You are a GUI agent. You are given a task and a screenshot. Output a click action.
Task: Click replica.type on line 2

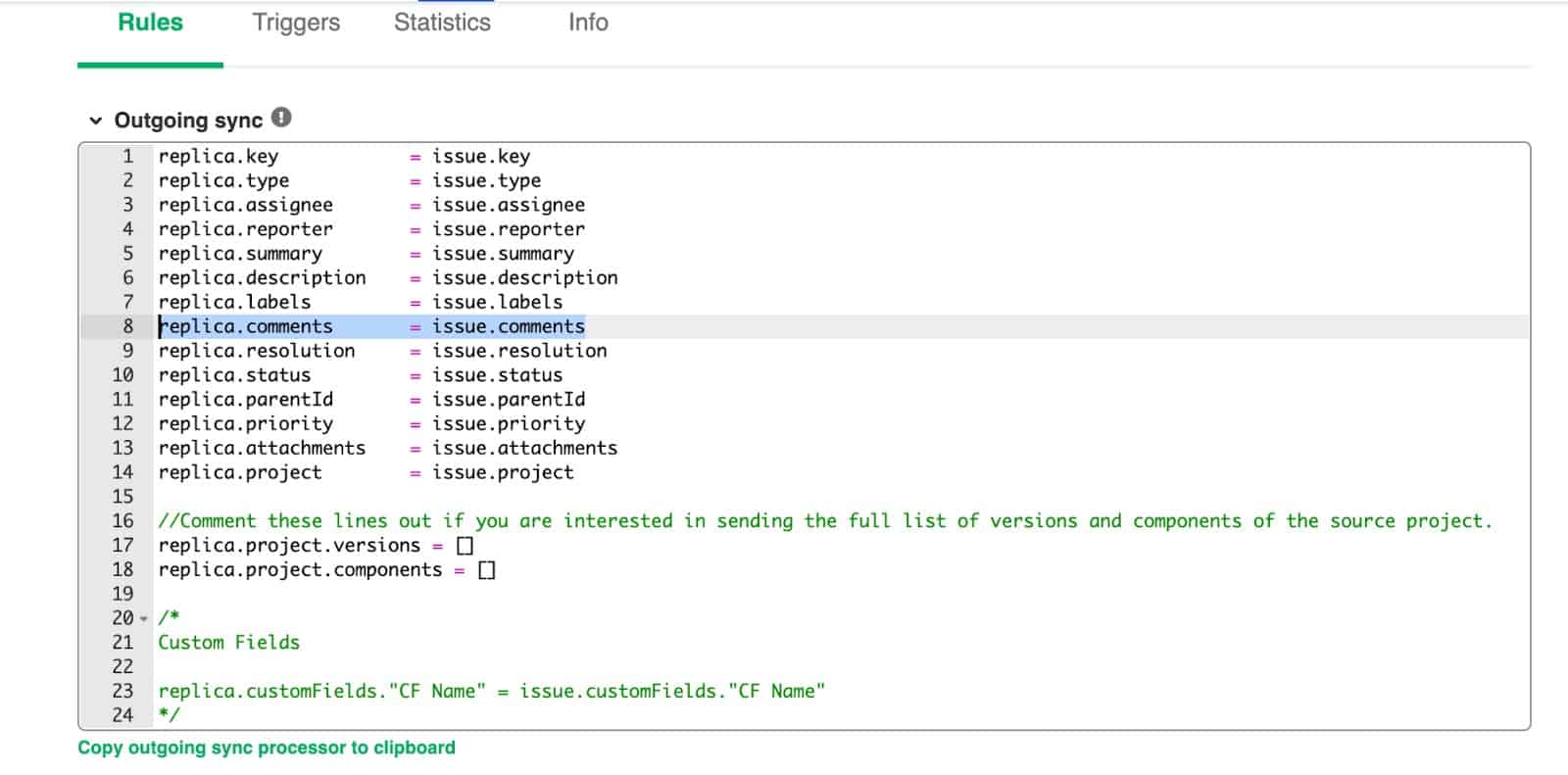223,181
